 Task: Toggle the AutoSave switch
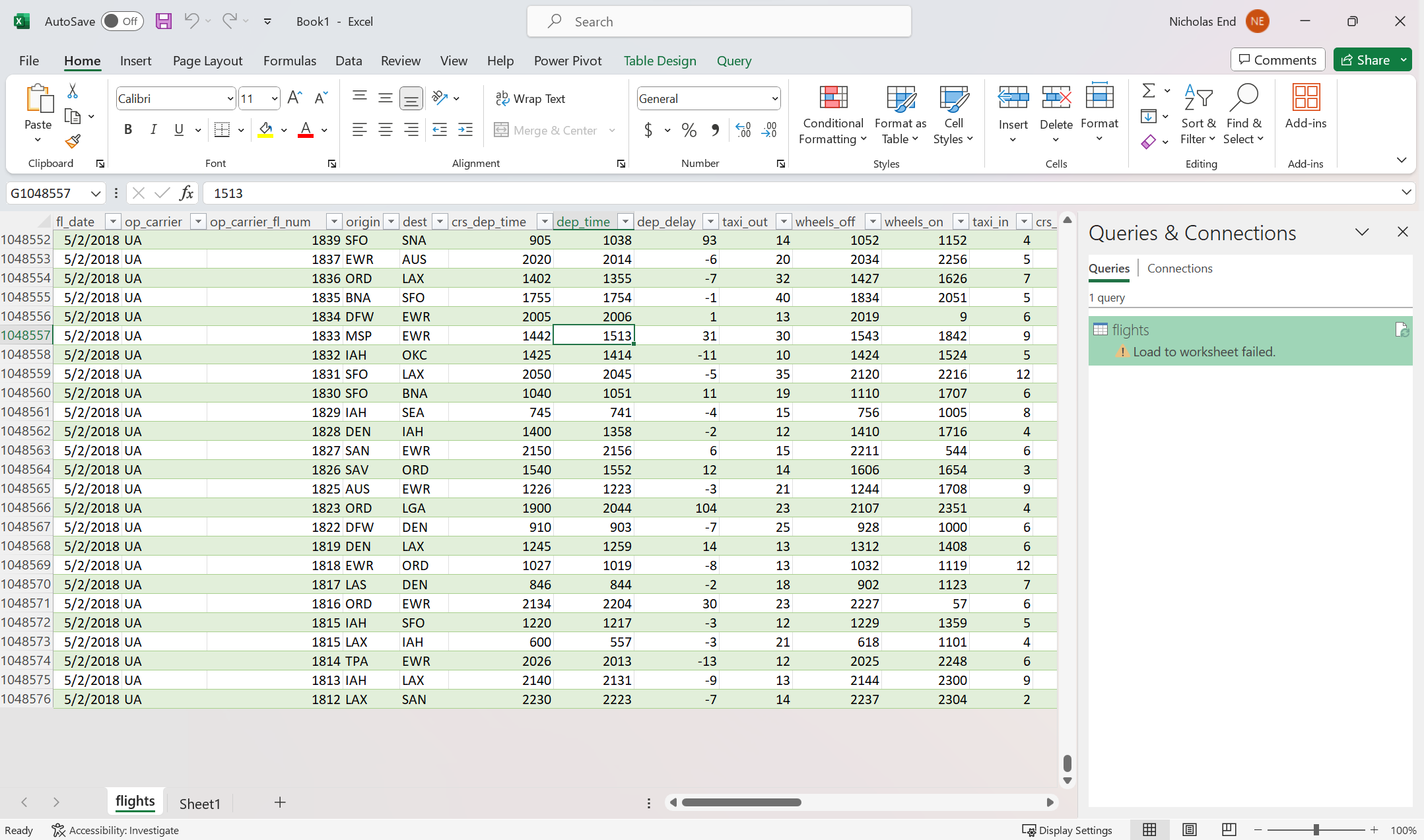coord(122,21)
